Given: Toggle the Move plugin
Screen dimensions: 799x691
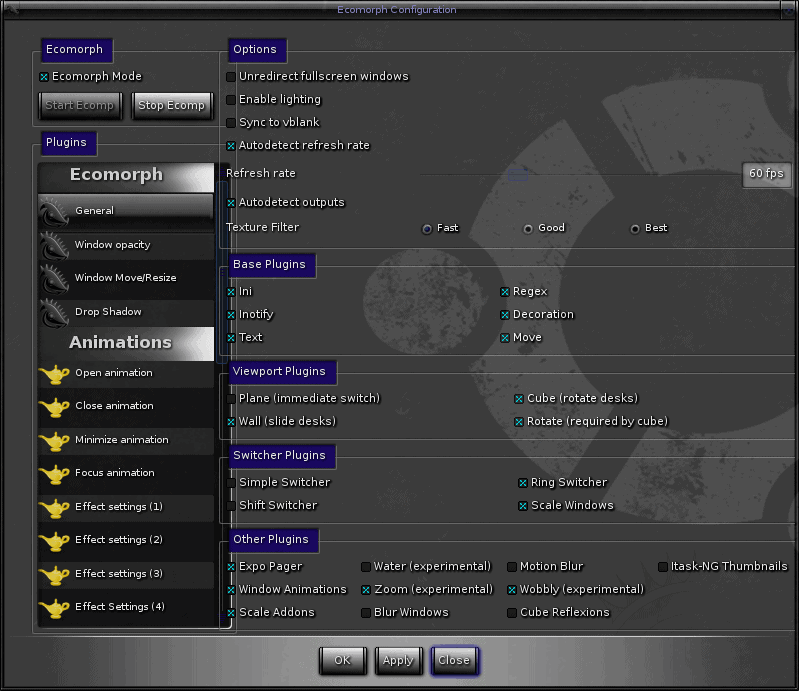Looking at the screenshot, I should coord(504,338).
